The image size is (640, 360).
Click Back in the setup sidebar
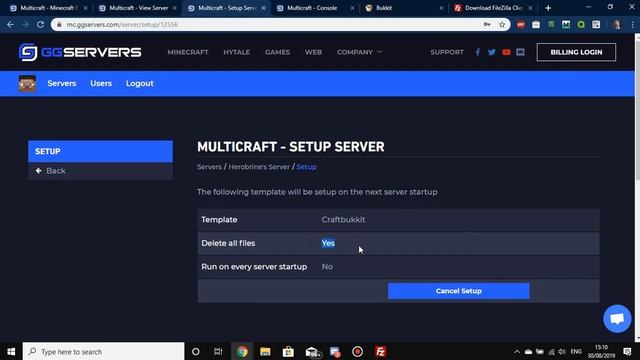tap(100, 171)
